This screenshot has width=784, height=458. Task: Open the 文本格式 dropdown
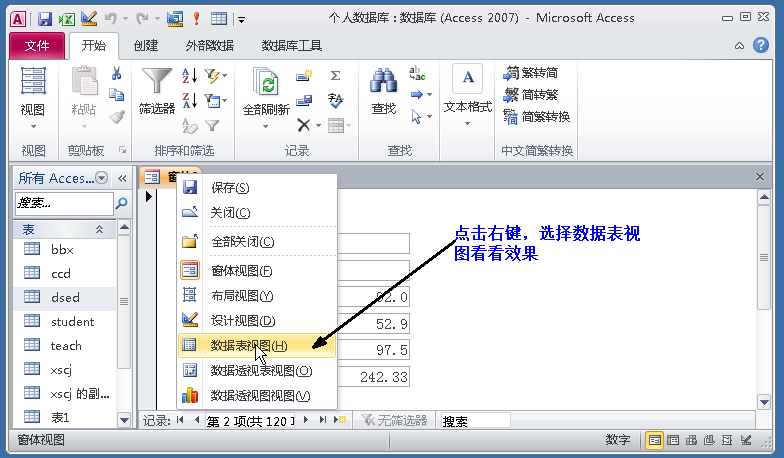[468, 95]
